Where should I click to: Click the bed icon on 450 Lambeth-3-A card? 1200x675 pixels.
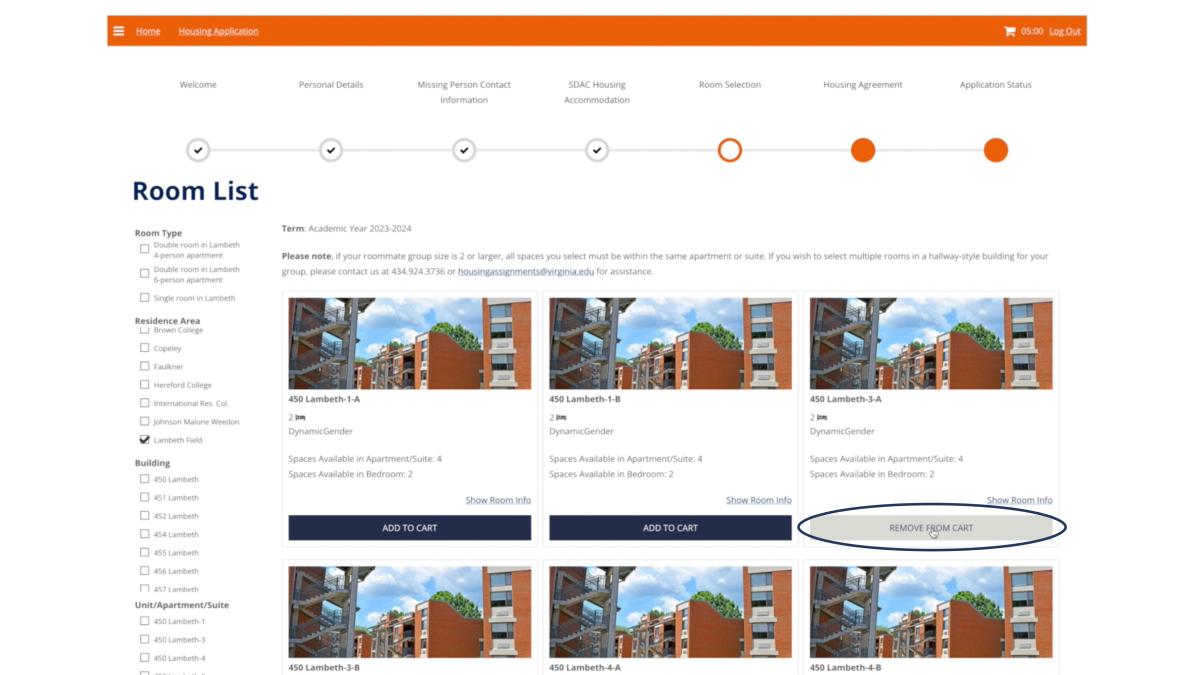[823, 417]
